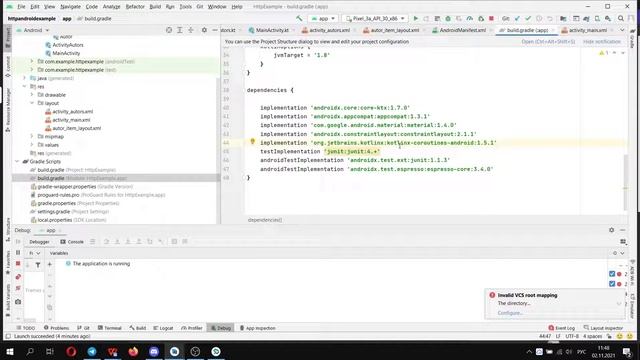Click Configure... in the VCS notification
The height and width of the screenshot is (360, 640).
510,313
